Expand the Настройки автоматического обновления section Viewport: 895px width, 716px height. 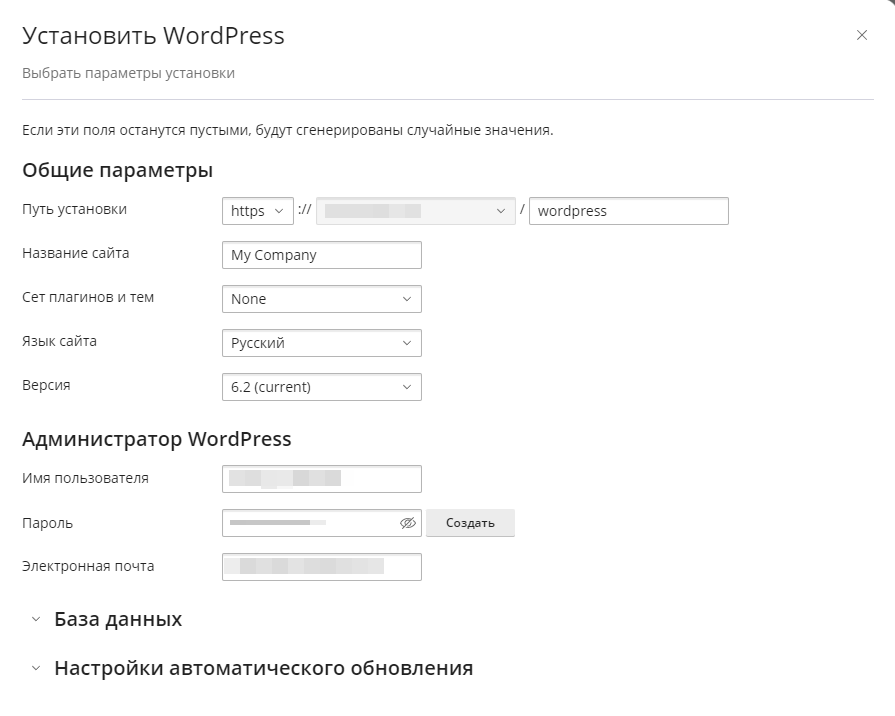tap(252, 668)
